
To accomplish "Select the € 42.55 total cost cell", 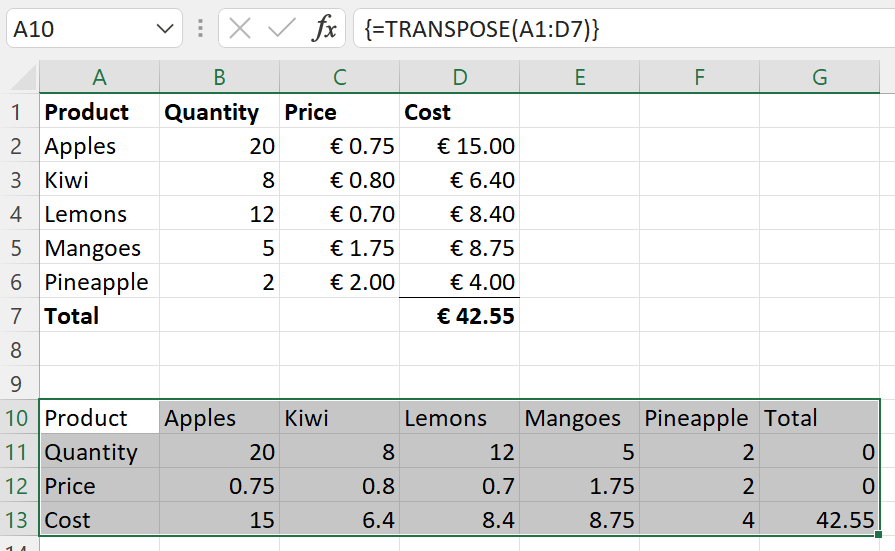I will click(459, 316).
